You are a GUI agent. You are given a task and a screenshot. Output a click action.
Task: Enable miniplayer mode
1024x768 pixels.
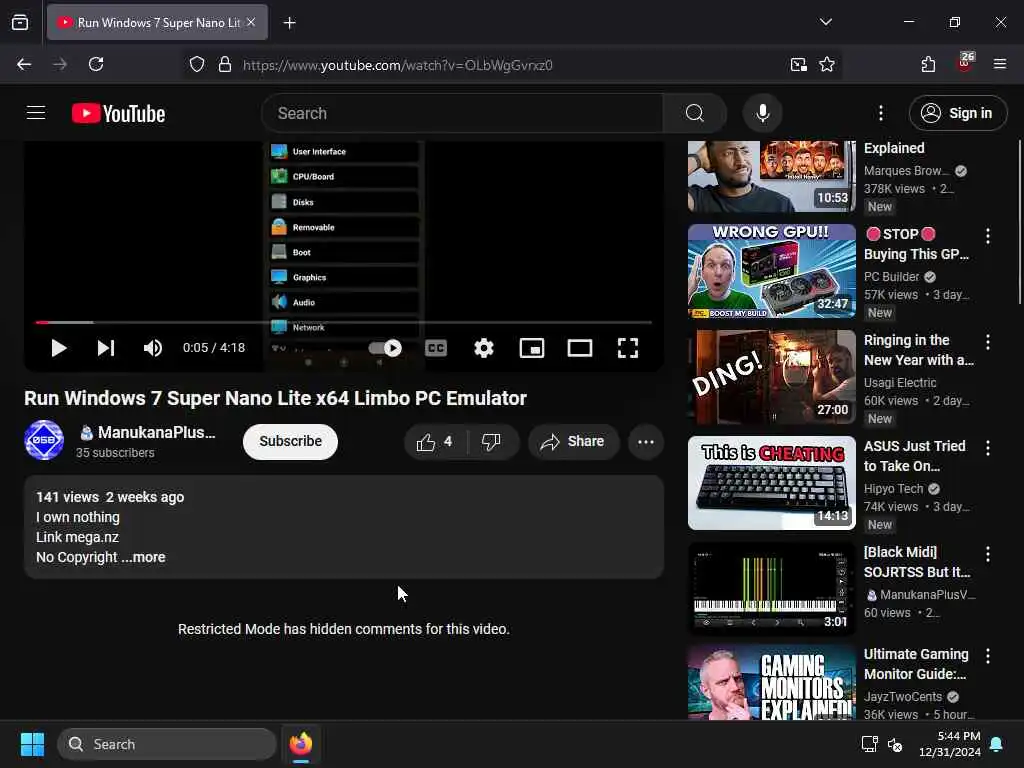click(x=532, y=348)
